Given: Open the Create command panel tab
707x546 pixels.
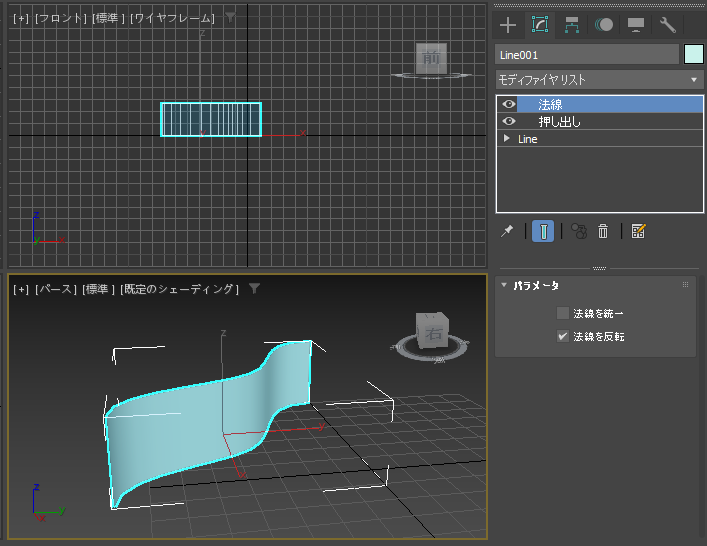Looking at the screenshot, I should (509, 25).
